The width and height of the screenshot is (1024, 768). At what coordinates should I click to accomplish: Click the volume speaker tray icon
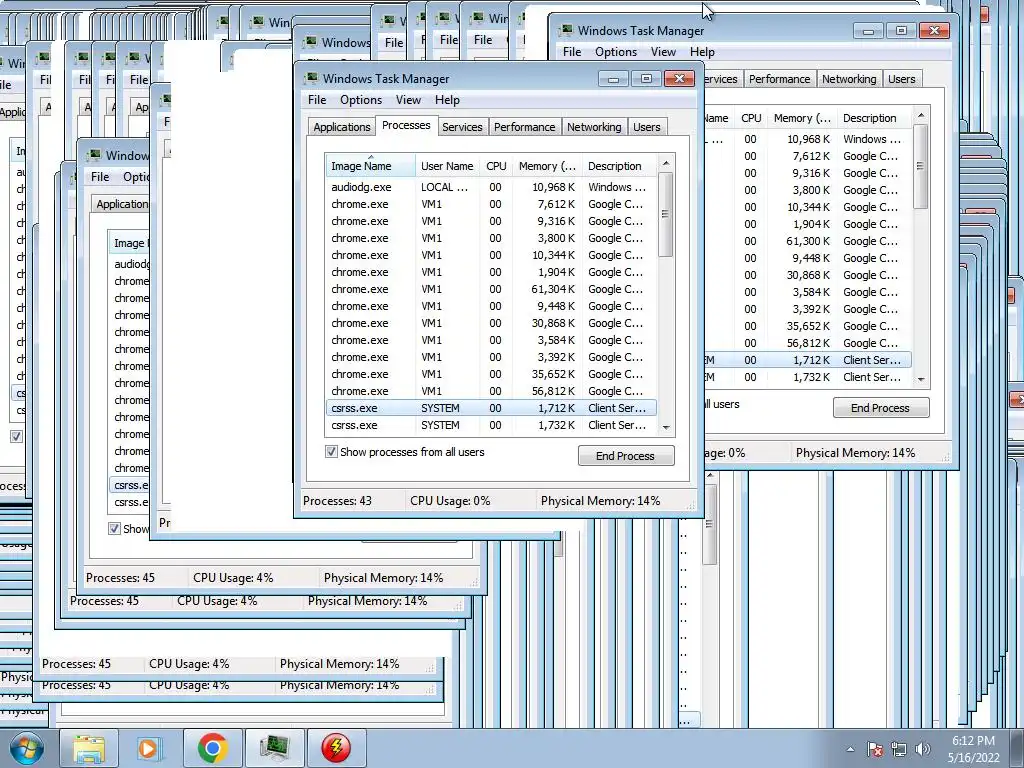[x=922, y=749]
